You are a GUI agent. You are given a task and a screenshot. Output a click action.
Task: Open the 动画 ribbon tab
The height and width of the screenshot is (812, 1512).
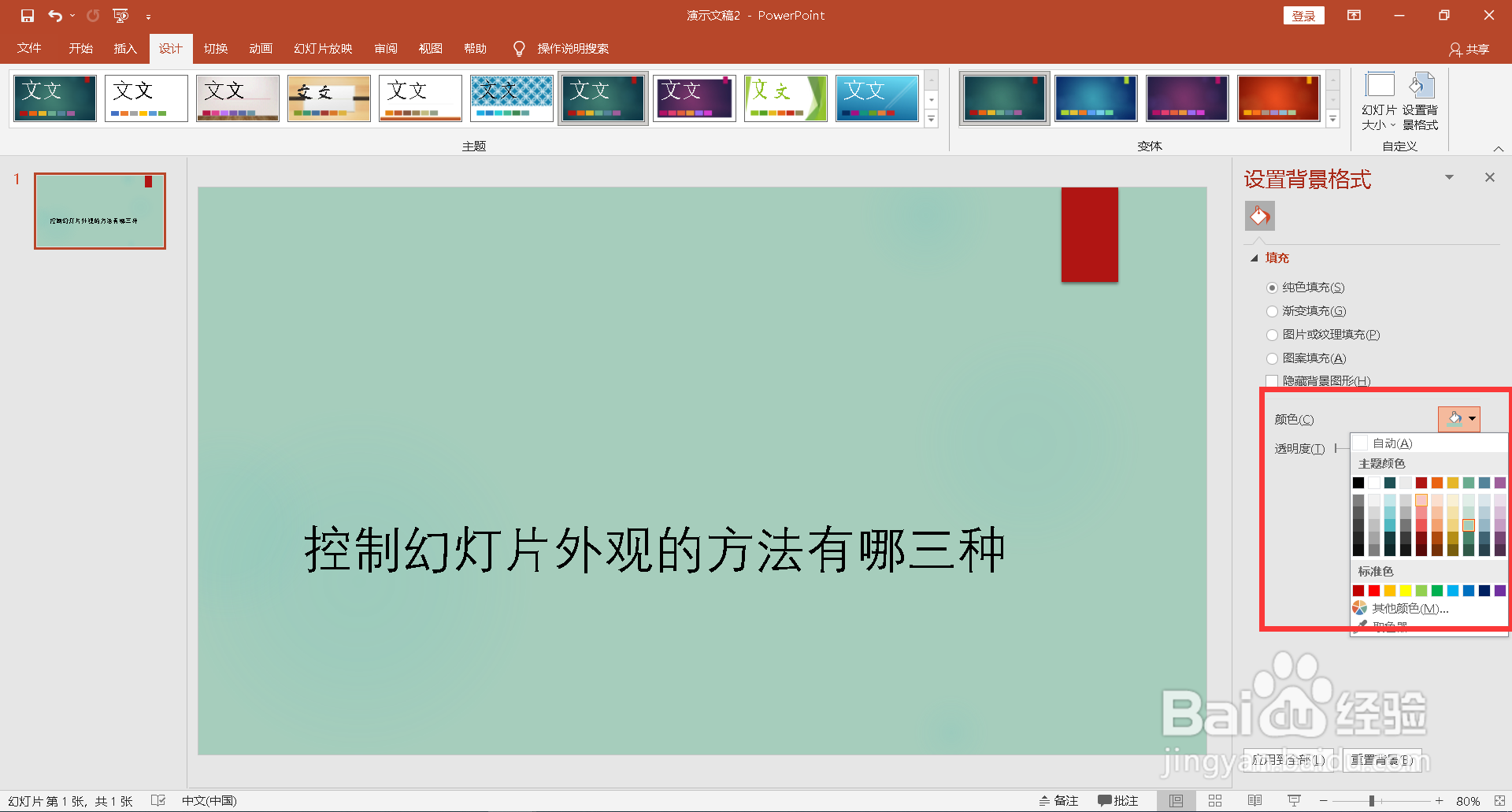[x=261, y=48]
